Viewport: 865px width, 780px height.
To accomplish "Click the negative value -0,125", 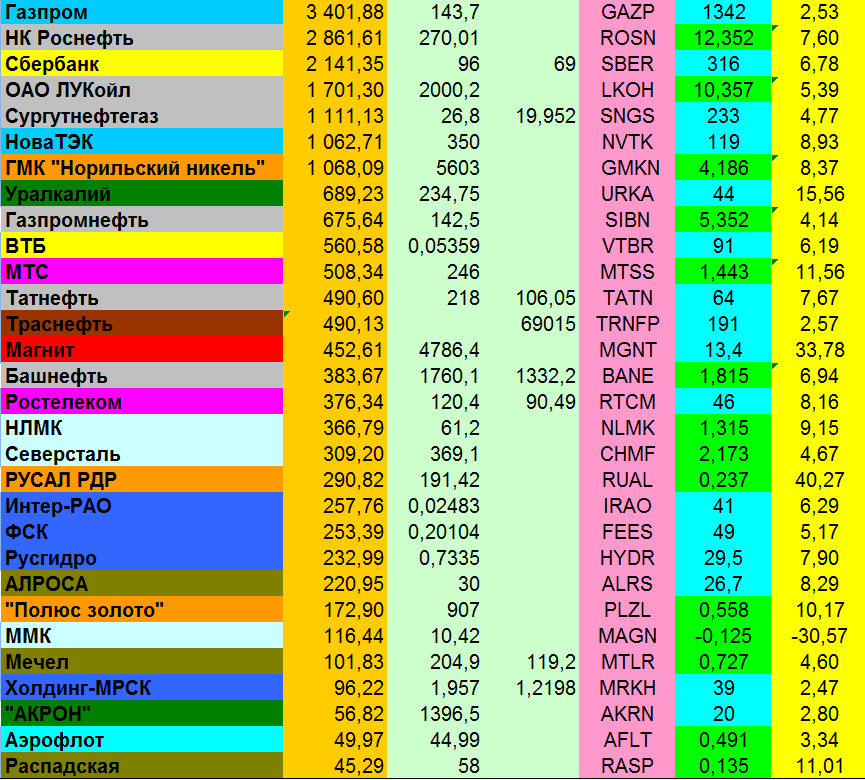I will click(x=723, y=635).
